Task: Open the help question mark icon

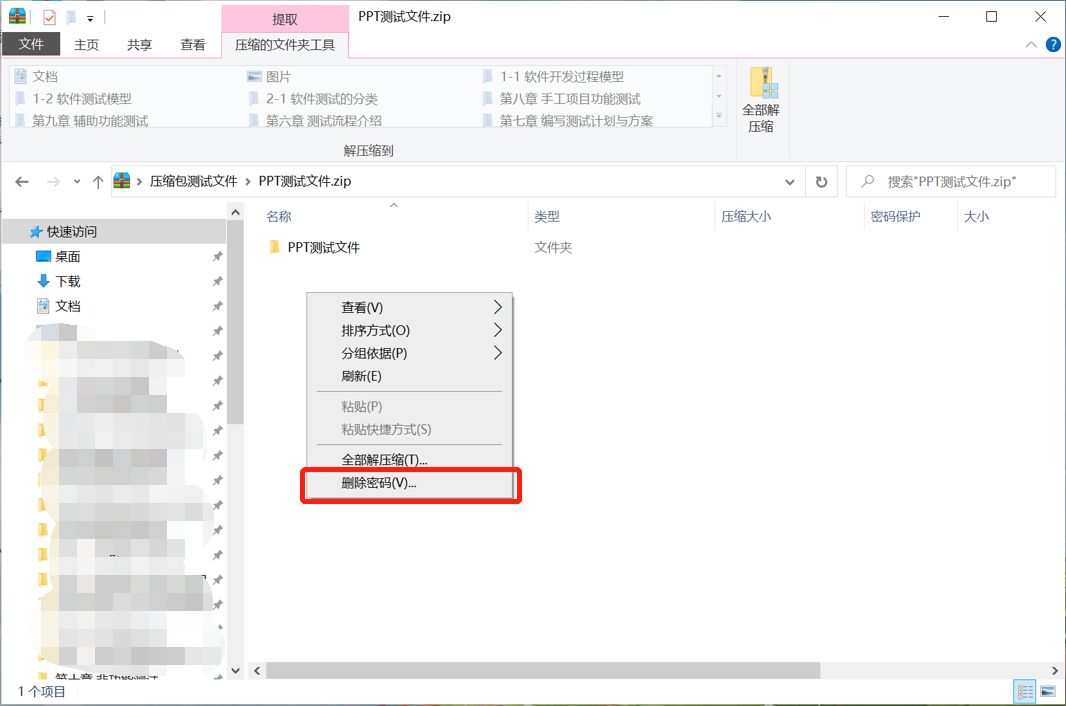Action: tap(1052, 45)
